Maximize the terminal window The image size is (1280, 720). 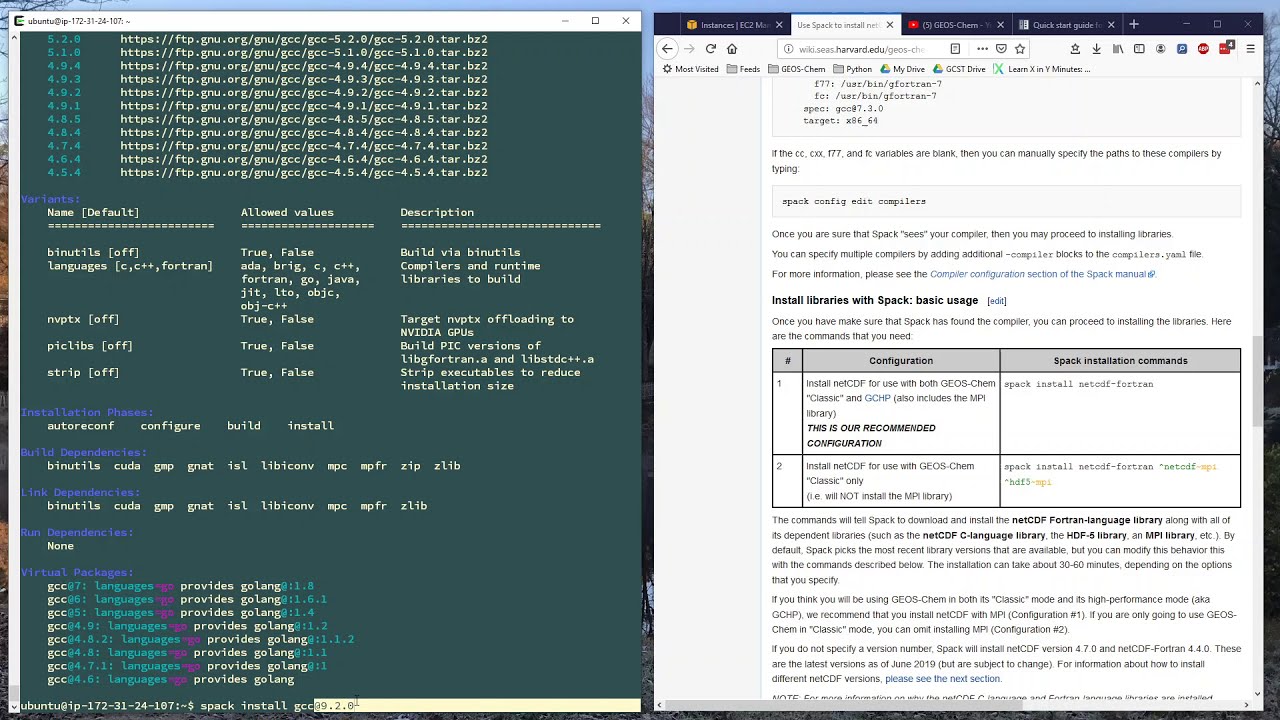pos(595,20)
